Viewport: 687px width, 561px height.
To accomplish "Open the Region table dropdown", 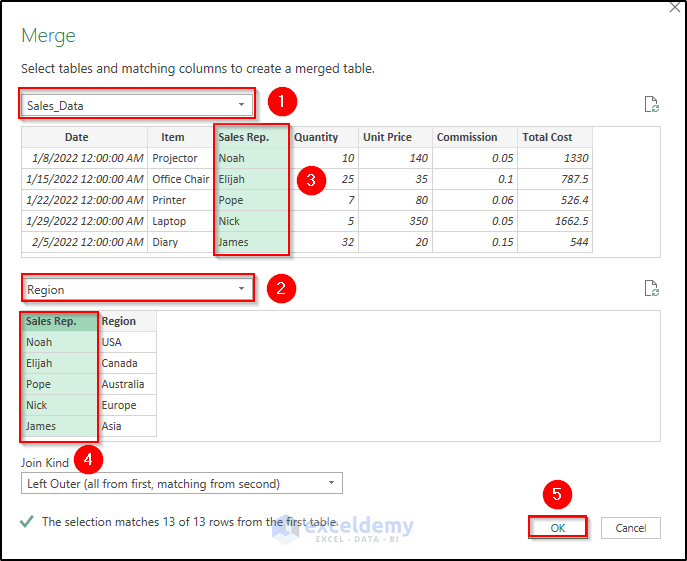I will pos(137,290).
